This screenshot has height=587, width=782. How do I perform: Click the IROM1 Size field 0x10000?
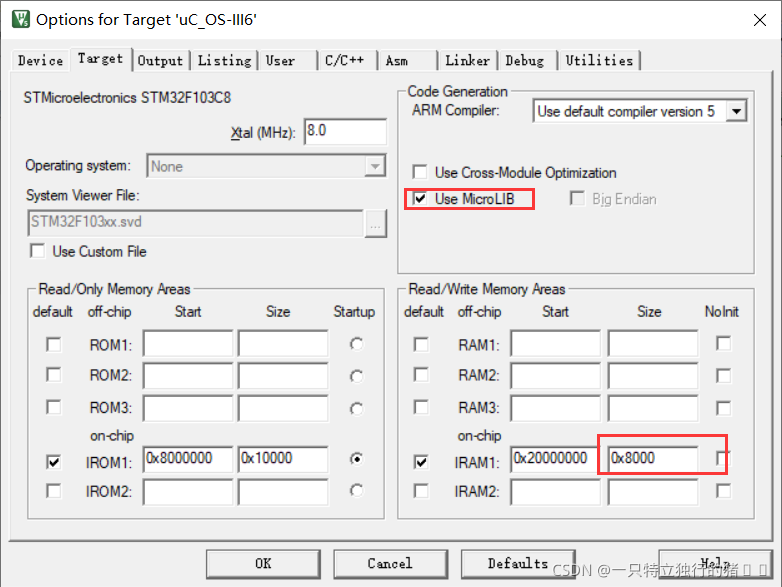pos(283,459)
